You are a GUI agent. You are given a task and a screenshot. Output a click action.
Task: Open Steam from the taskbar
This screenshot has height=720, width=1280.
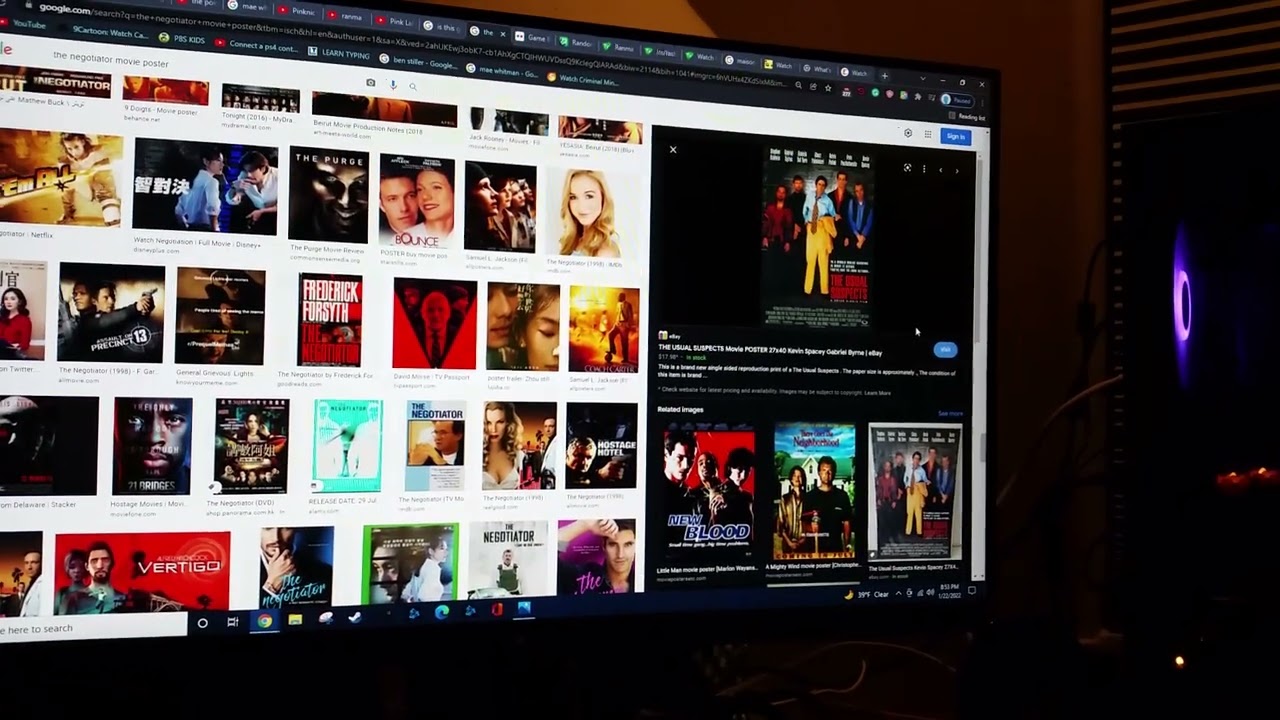pyautogui.click(x=355, y=617)
